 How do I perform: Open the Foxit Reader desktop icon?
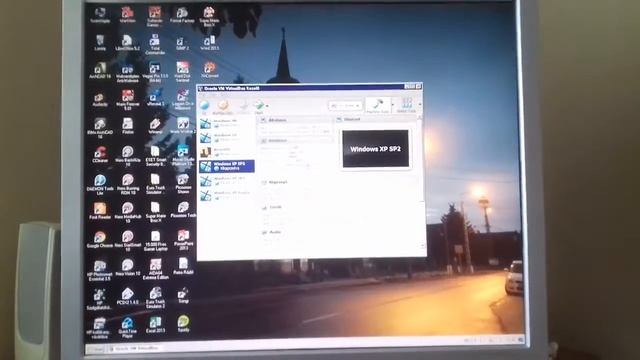coord(100,211)
